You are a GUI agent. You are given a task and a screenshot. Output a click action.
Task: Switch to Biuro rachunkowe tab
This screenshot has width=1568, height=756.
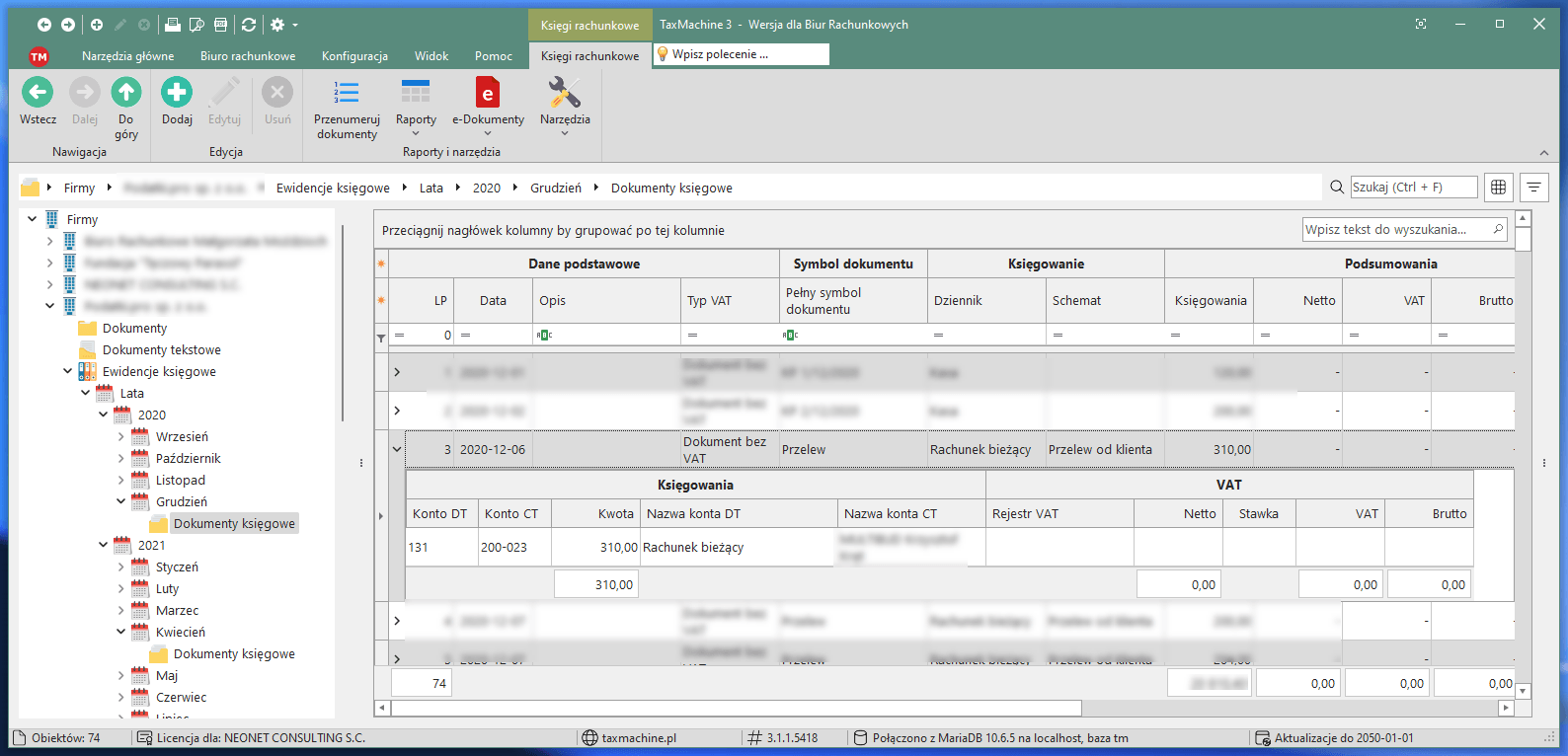point(248,56)
